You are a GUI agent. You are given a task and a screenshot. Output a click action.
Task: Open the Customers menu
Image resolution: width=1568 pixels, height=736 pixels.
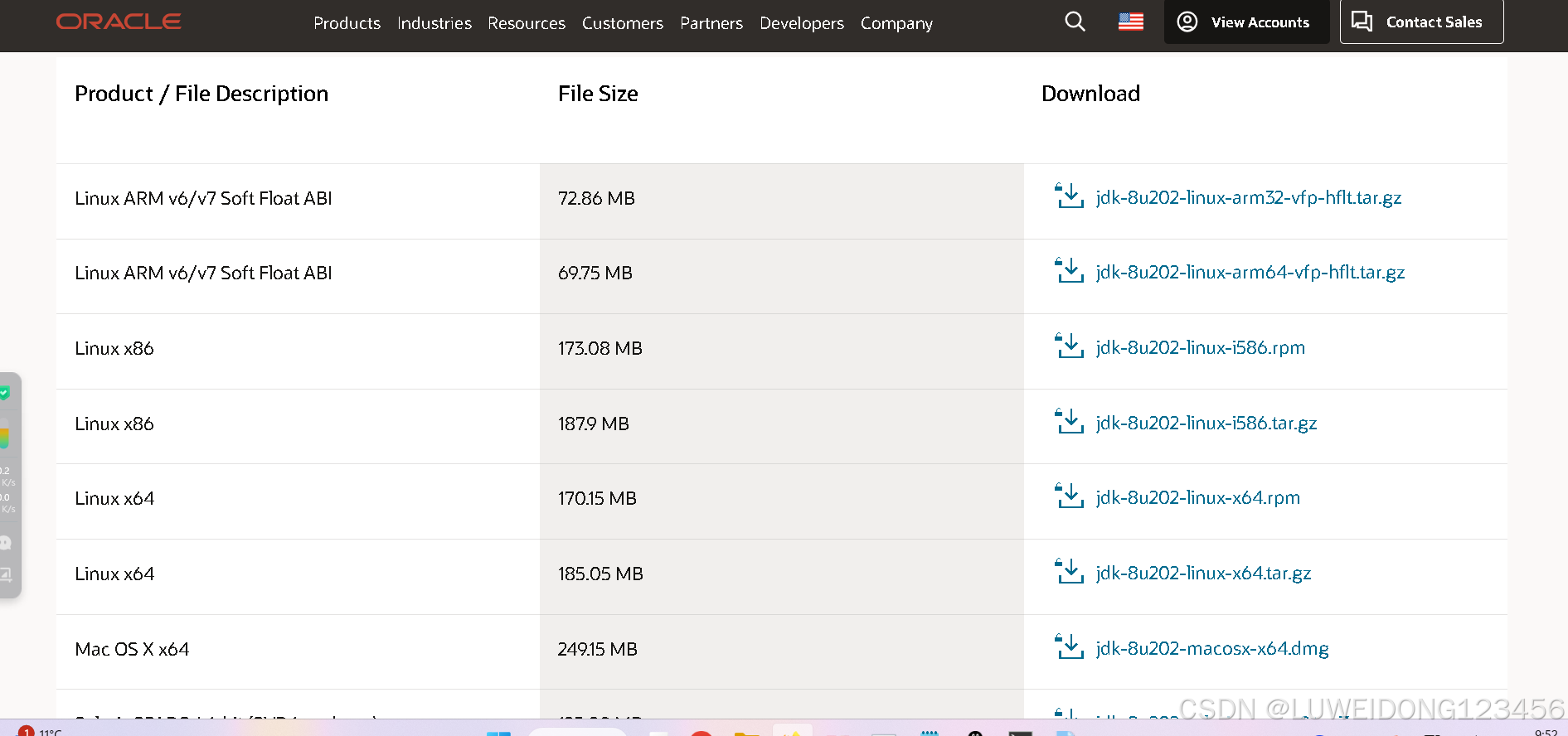[623, 23]
